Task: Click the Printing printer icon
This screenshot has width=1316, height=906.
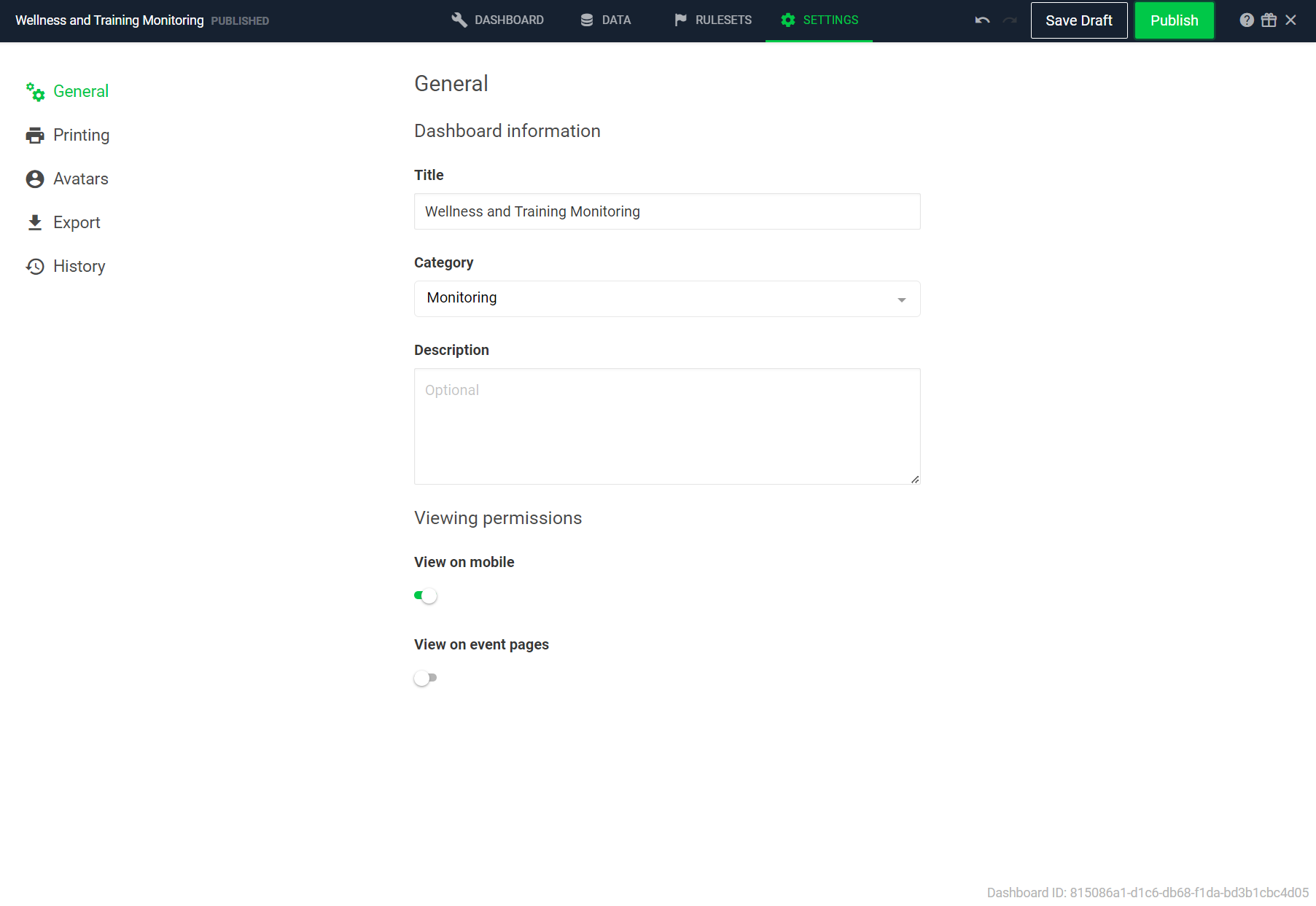Action: (x=35, y=136)
